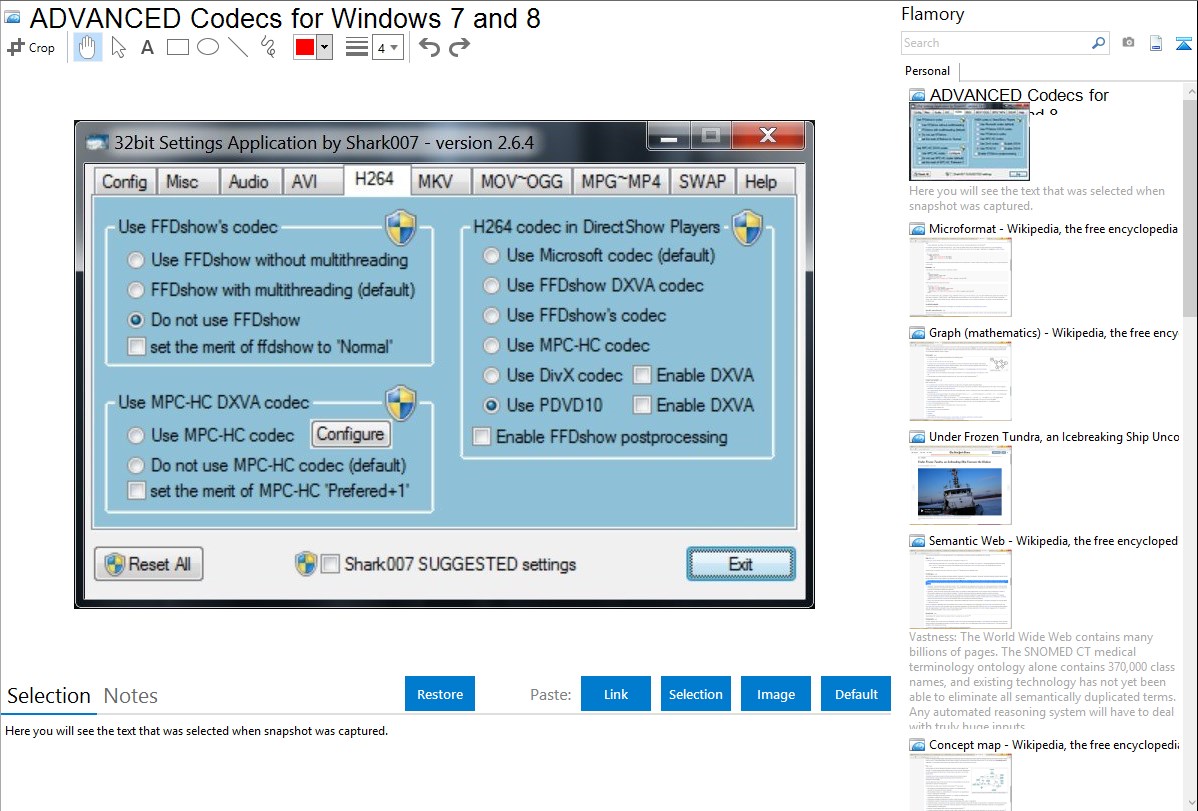The width and height of the screenshot is (1198, 811).
Task: Click the document icon beside the camera
Action: [1156, 43]
